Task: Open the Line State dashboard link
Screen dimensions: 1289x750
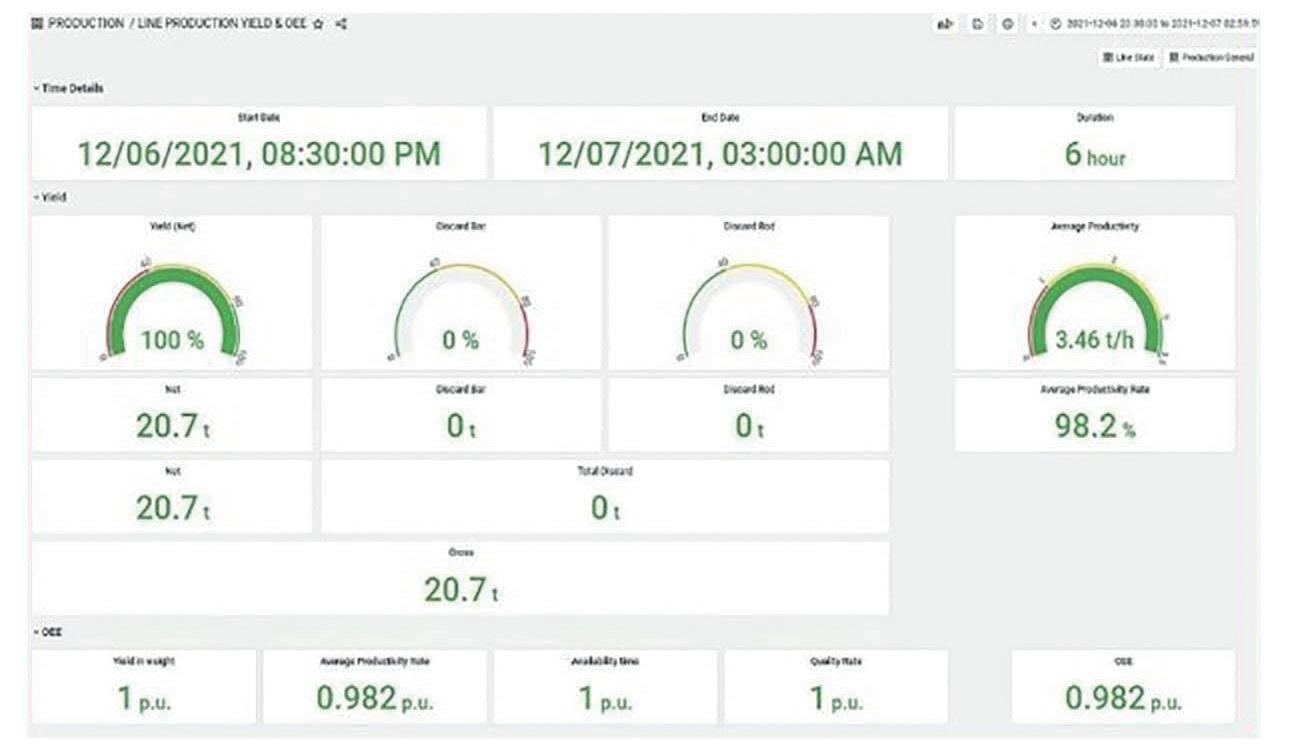Action: tap(1129, 57)
